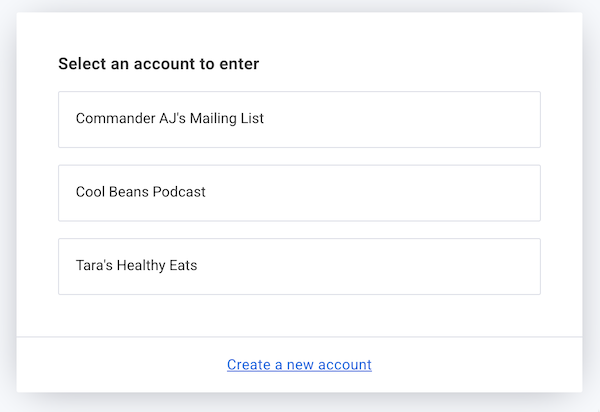
Task: Open Cool Beans Podcast
Action: coord(299,192)
